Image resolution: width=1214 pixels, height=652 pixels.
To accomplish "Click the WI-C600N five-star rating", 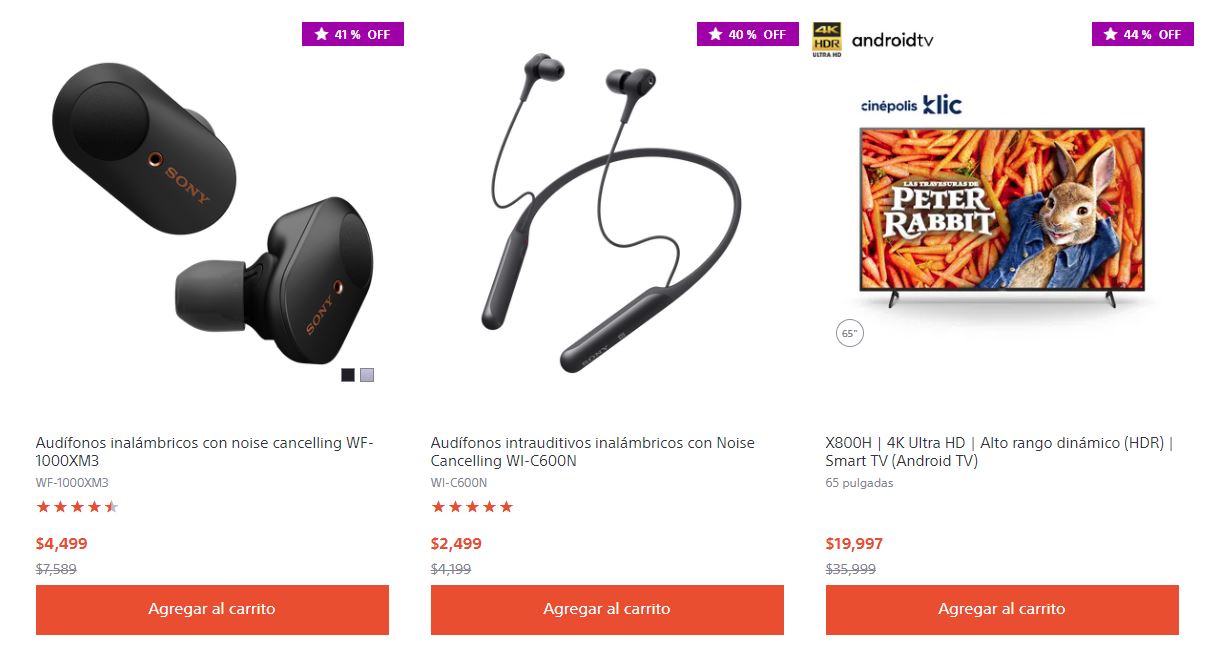I will [472, 507].
